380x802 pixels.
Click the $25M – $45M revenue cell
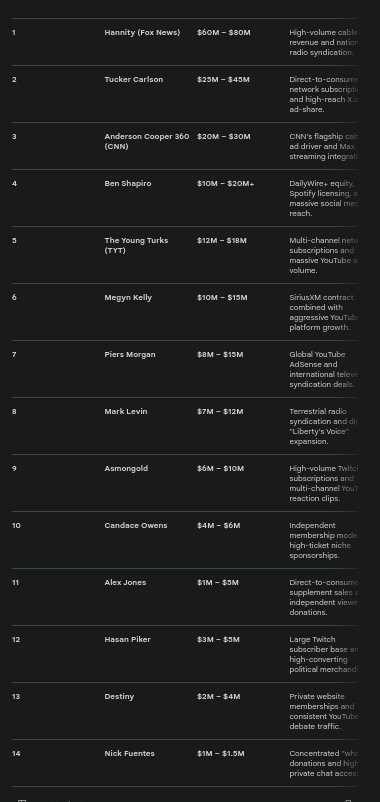(223, 79)
